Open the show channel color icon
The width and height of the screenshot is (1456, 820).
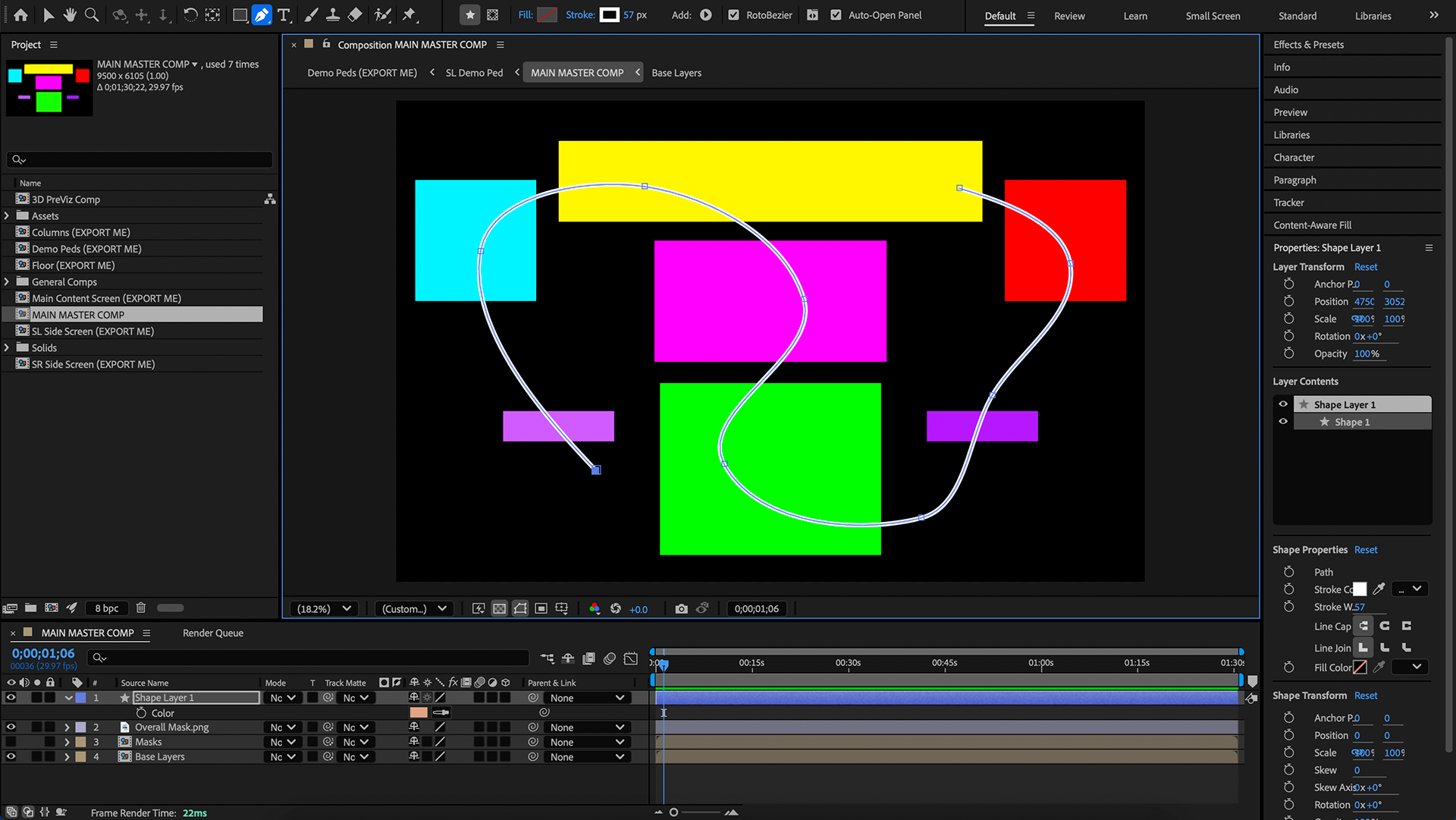click(x=595, y=608)
